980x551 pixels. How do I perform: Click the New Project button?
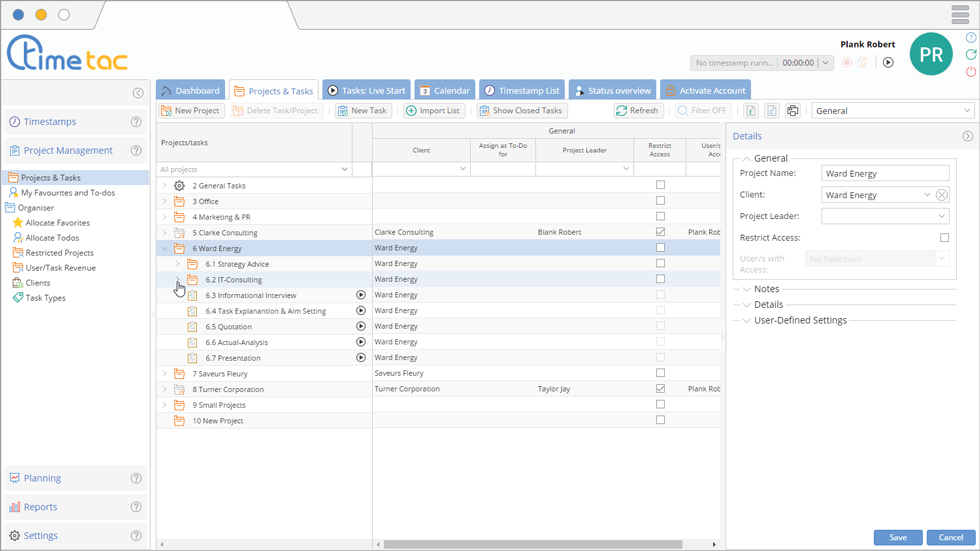[190, 111]
